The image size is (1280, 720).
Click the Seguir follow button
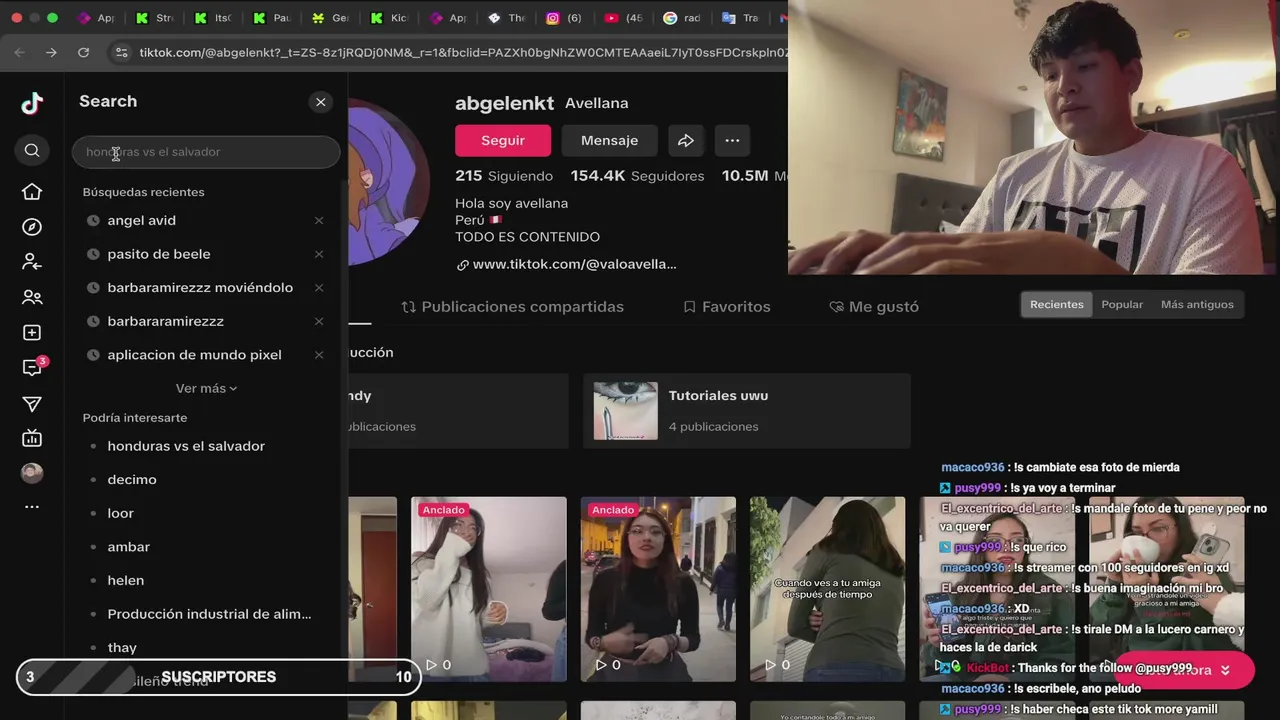tap(503, 141)
